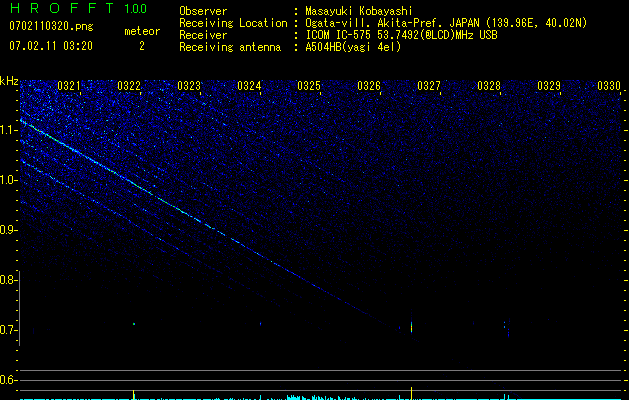This screenshot has height=400, width=629.
Task: Click the 'Receiver' field label
Action: (x=203, y=35)
